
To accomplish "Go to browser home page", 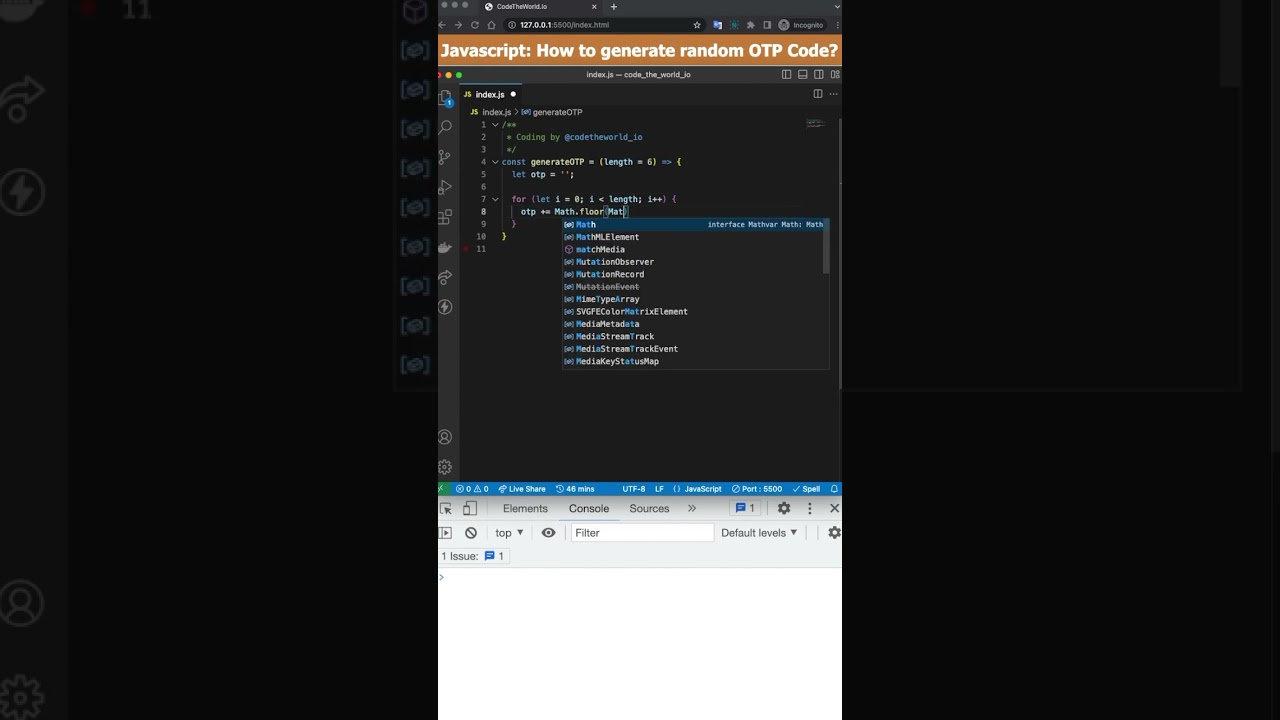I will coord(491,25).
